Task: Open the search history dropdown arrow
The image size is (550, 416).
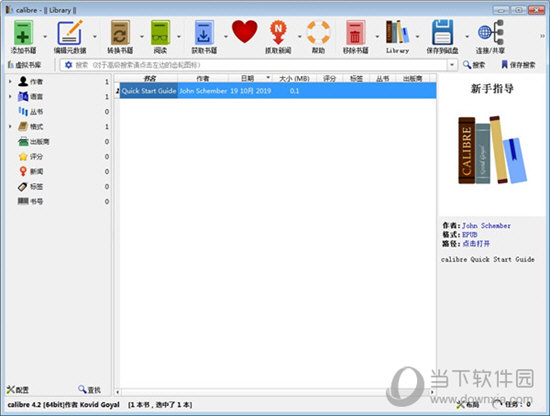Action: pyautogui.click(x=452, y=65)
